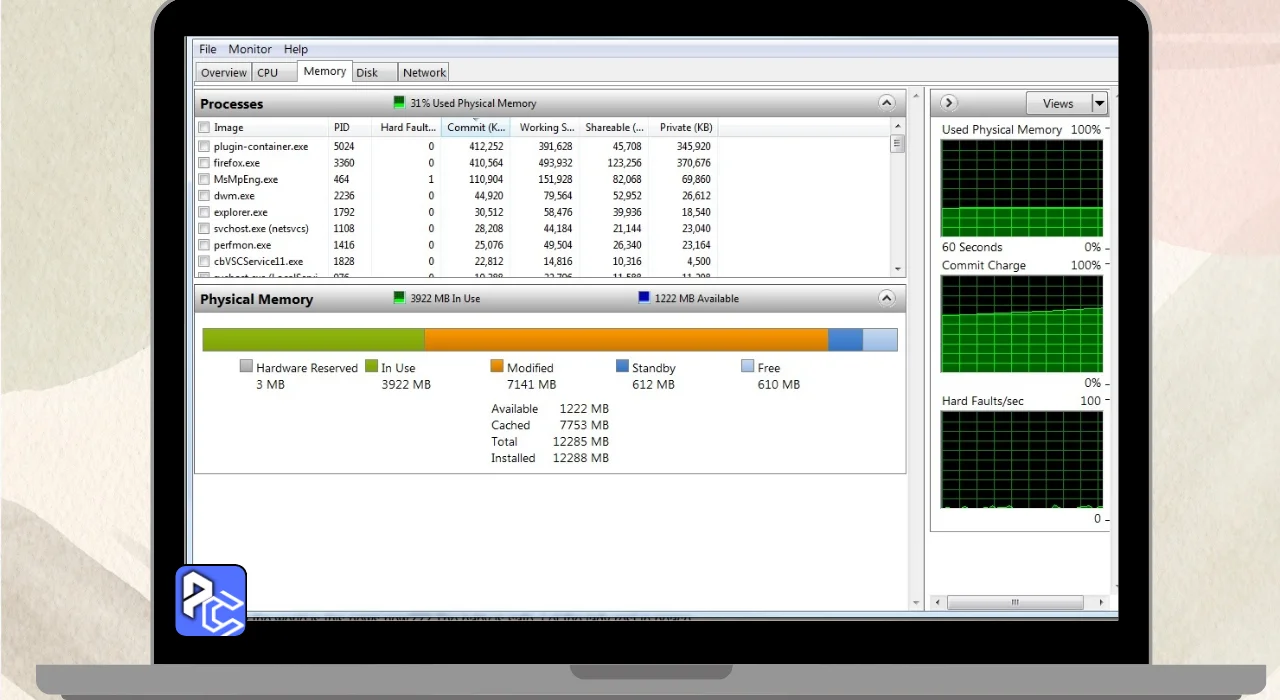Click the green In Use segment of memory bar

[x=314, y=340]
